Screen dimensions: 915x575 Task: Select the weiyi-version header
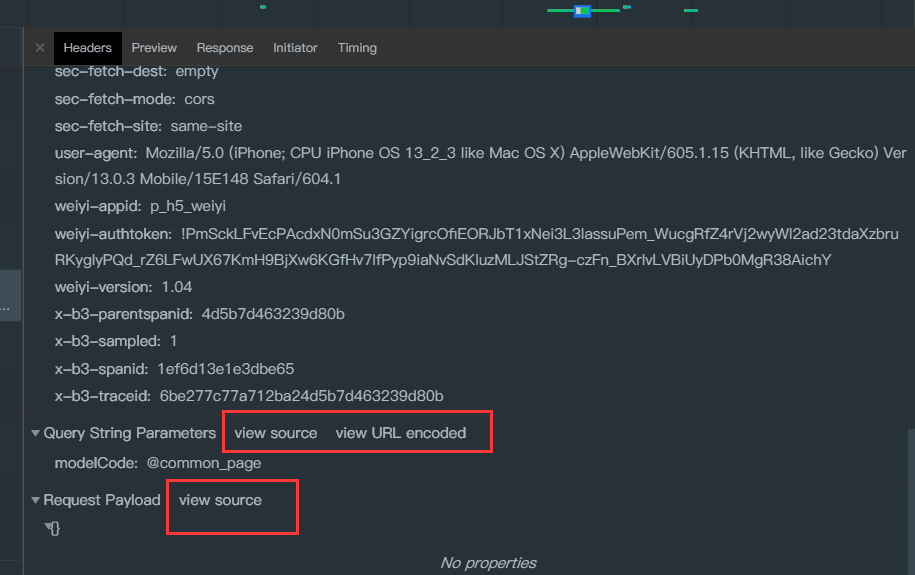pyautogui.click(x=123, y=287)
